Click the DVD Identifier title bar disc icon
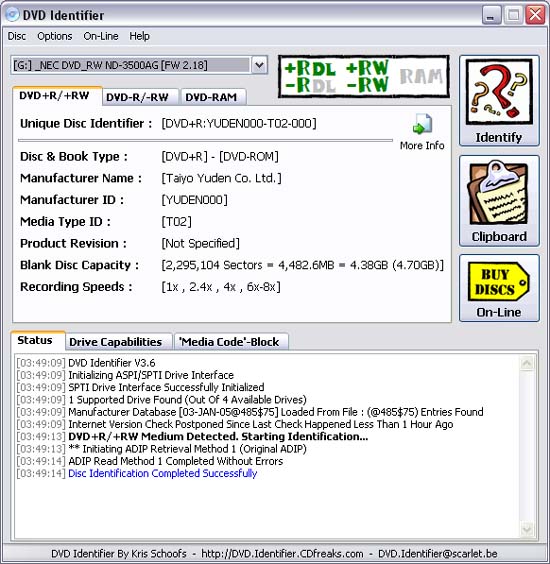 (12, 15)
